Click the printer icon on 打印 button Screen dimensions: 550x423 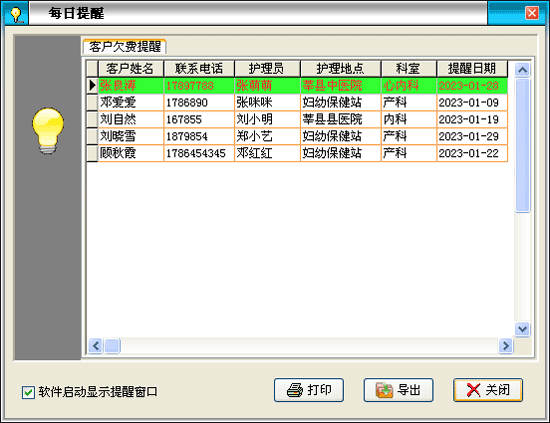tap(295, 390)
